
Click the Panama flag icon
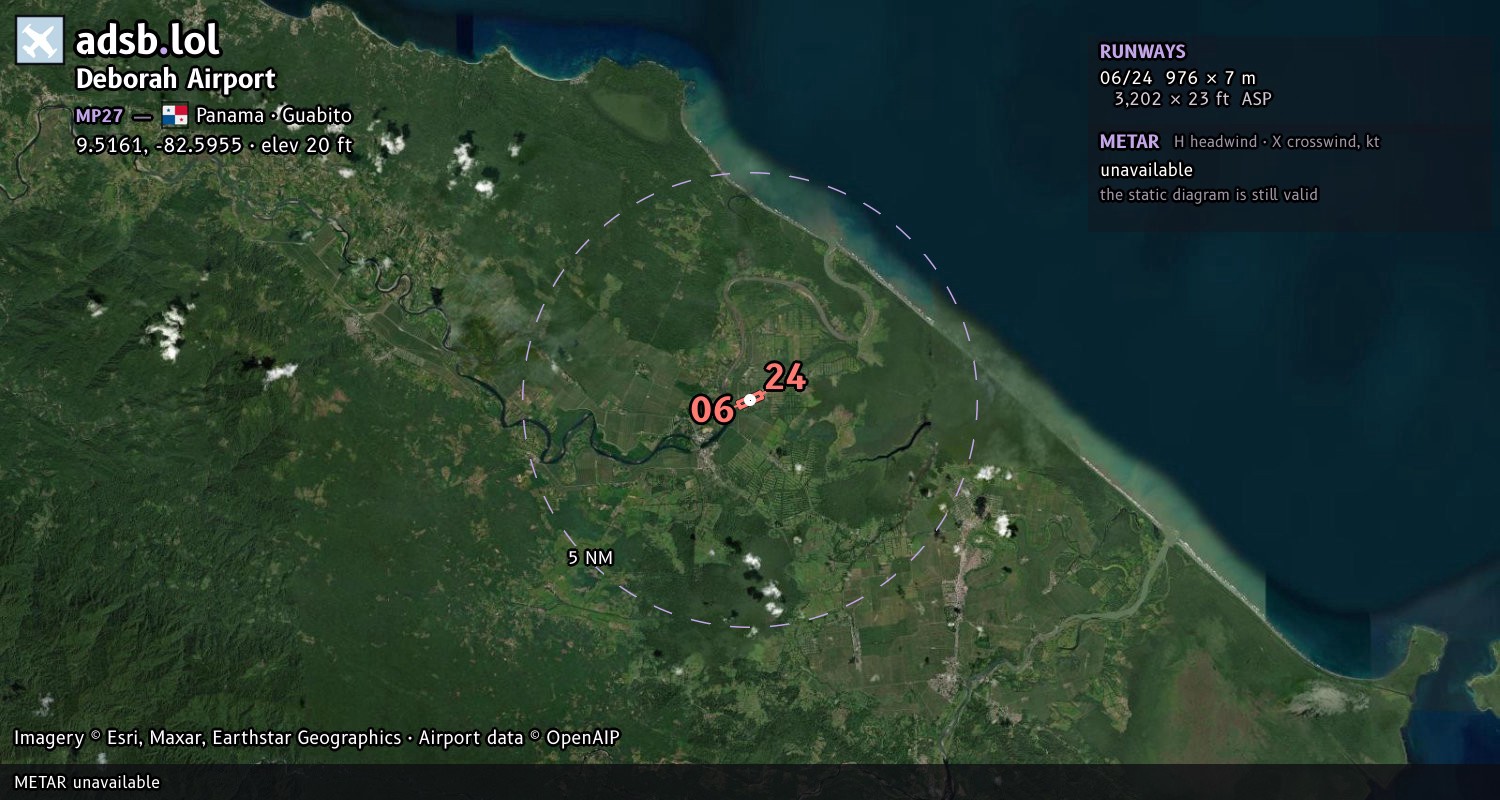(175, 115)
